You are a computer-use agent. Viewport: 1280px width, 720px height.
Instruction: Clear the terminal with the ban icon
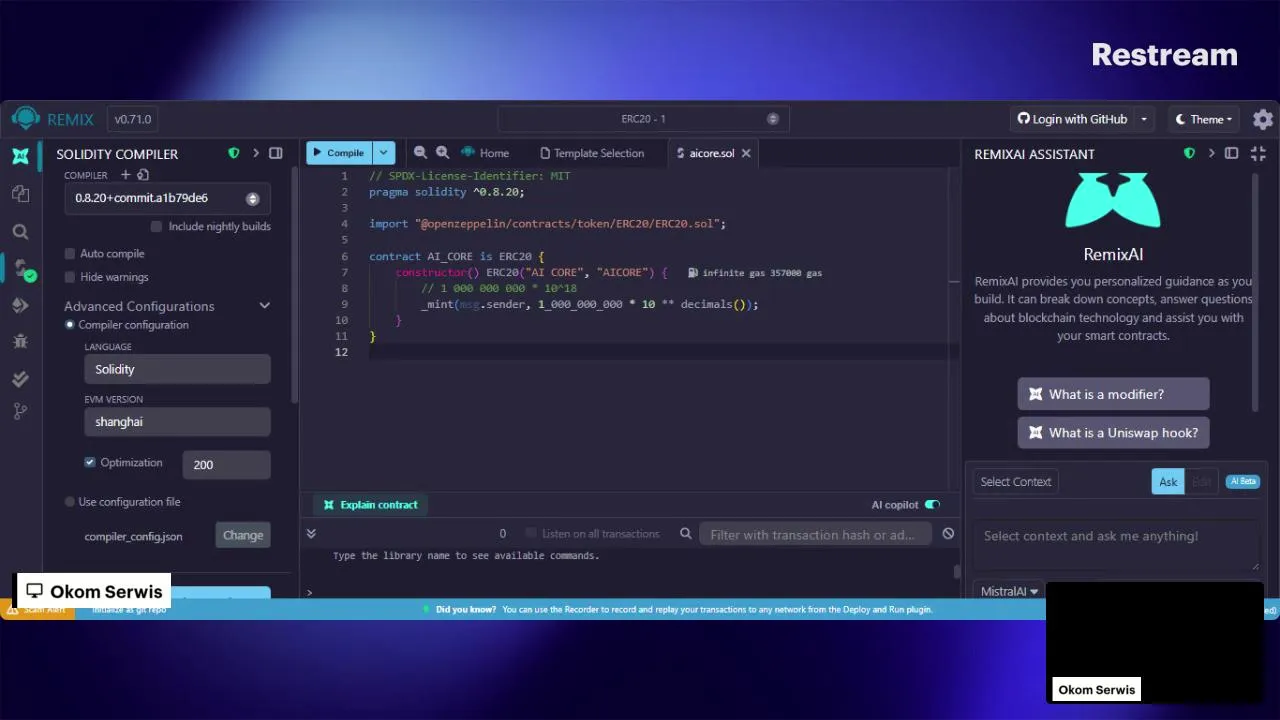(948, 534)
